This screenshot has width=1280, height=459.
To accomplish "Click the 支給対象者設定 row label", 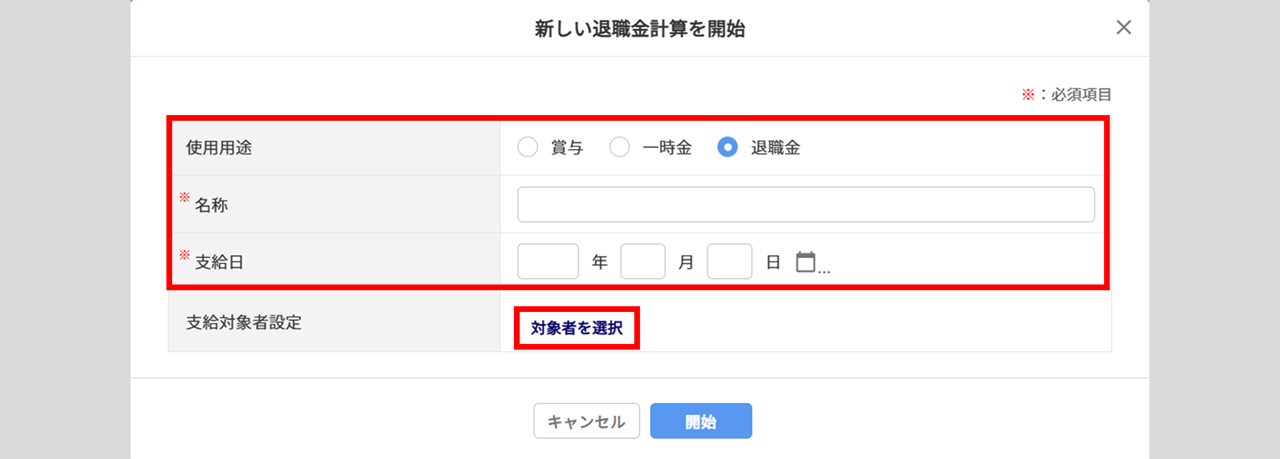I will (243, 323).
